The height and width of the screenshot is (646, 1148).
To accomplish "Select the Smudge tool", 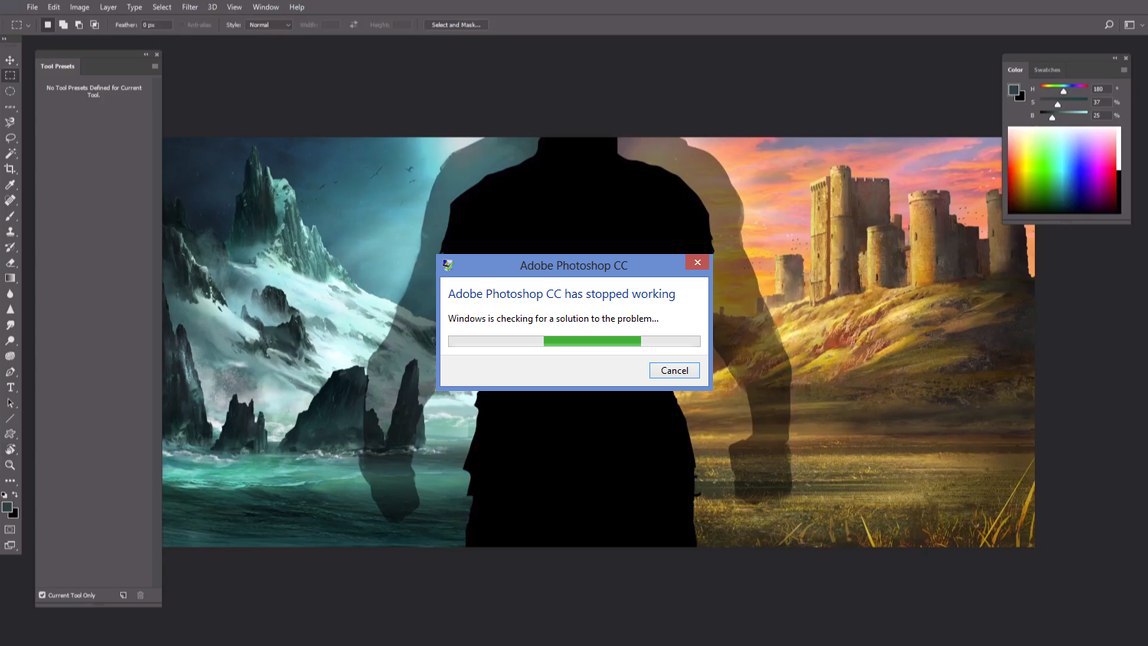I will click(x=10, y=325).
